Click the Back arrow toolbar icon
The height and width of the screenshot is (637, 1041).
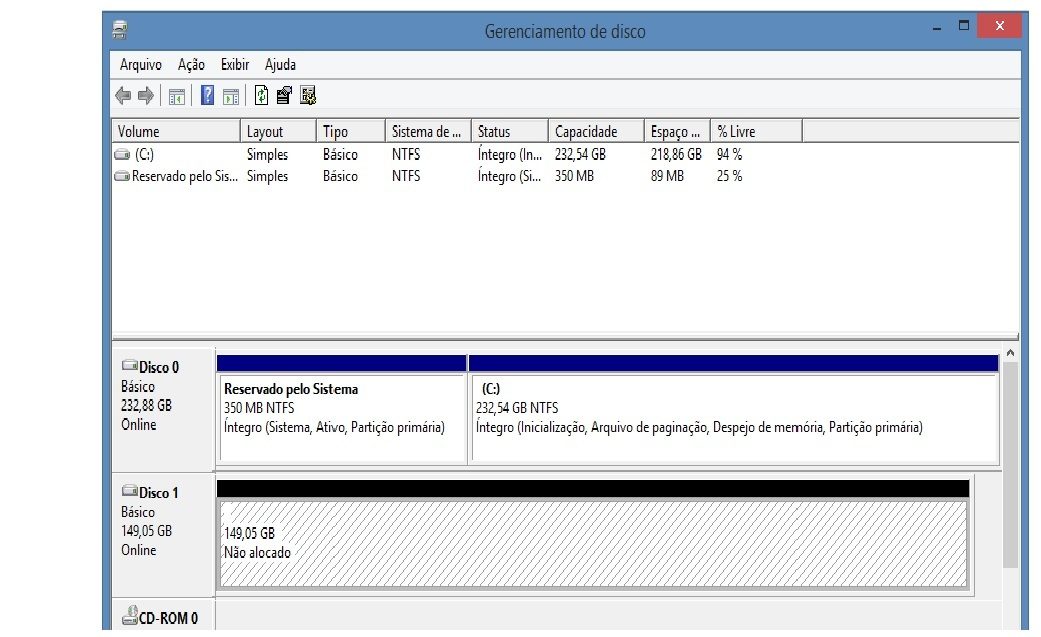(x=123, y=96)
